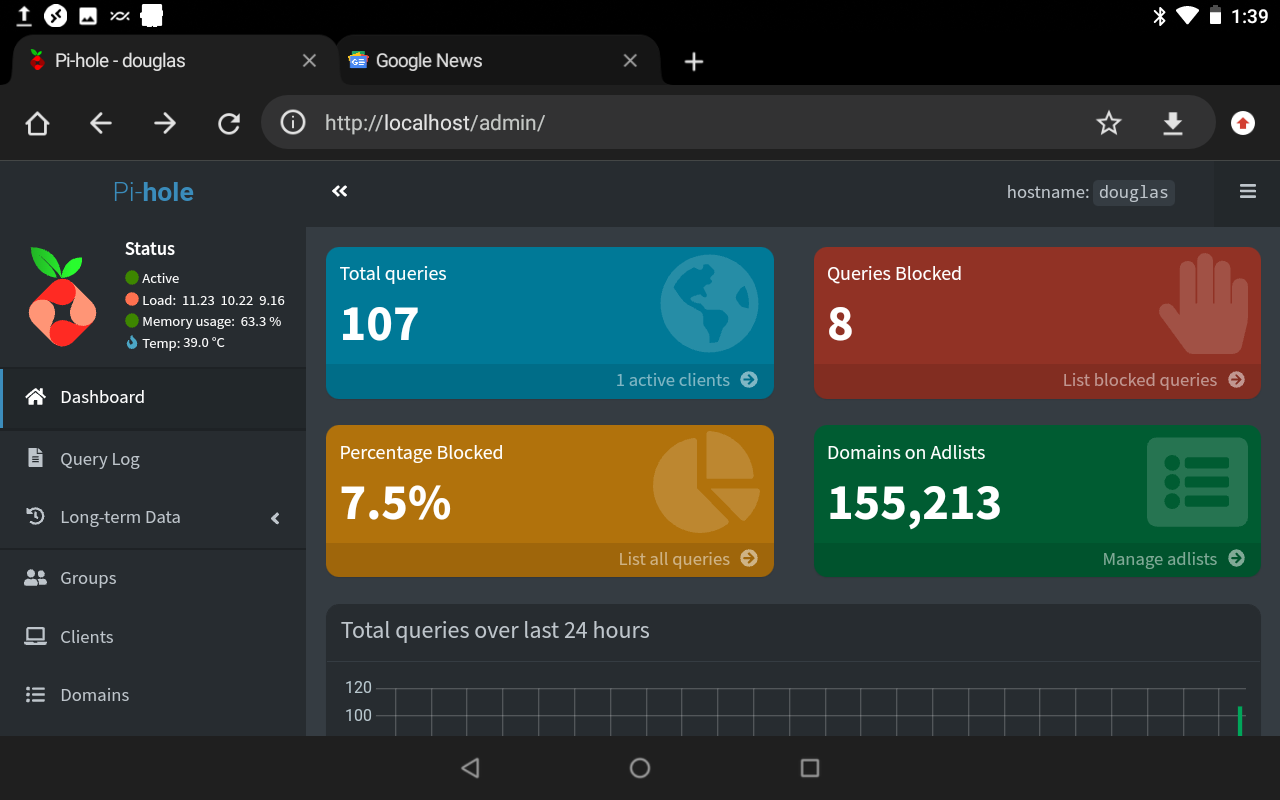Click the 7.5% percentage value
The height and width of the screenshot is (800, 1280).
(396, 503)
